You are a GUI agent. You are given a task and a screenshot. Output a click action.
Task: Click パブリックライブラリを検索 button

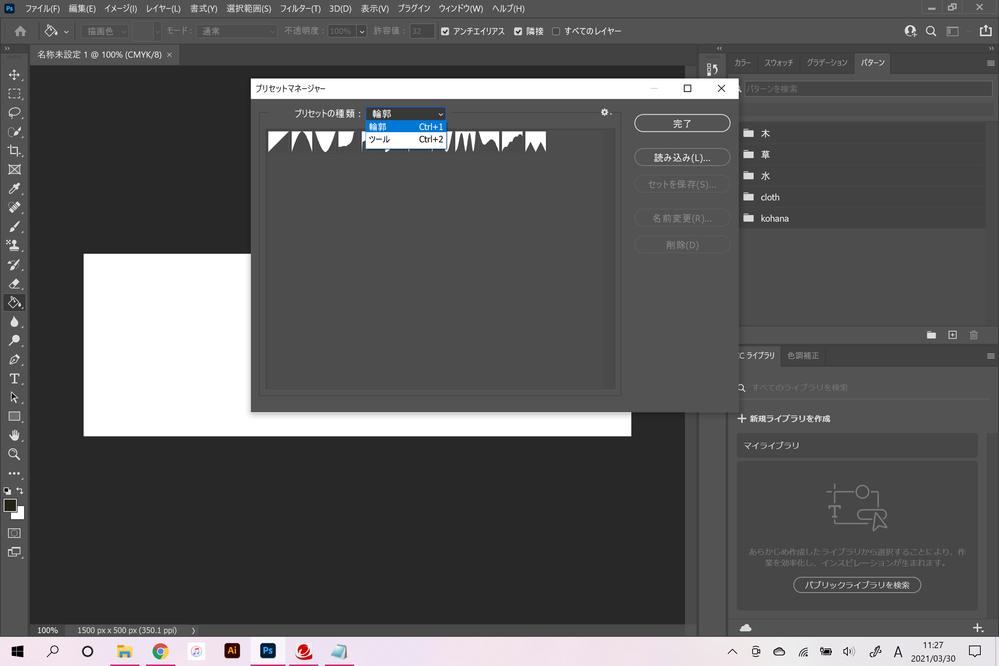857,585
